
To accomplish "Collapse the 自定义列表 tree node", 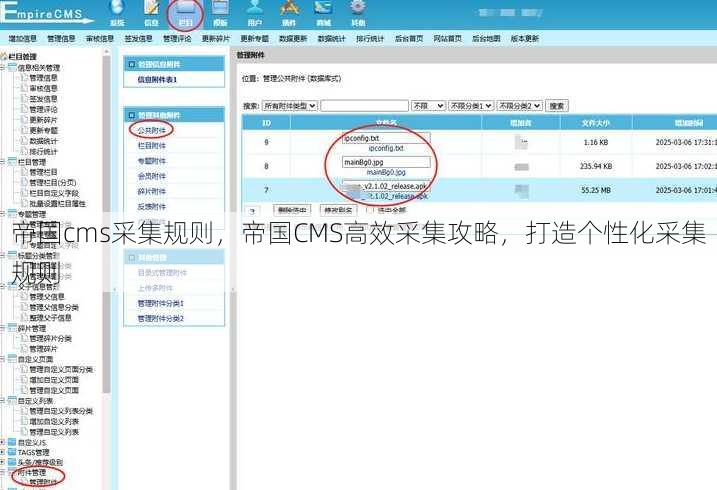I will [3, 400].
